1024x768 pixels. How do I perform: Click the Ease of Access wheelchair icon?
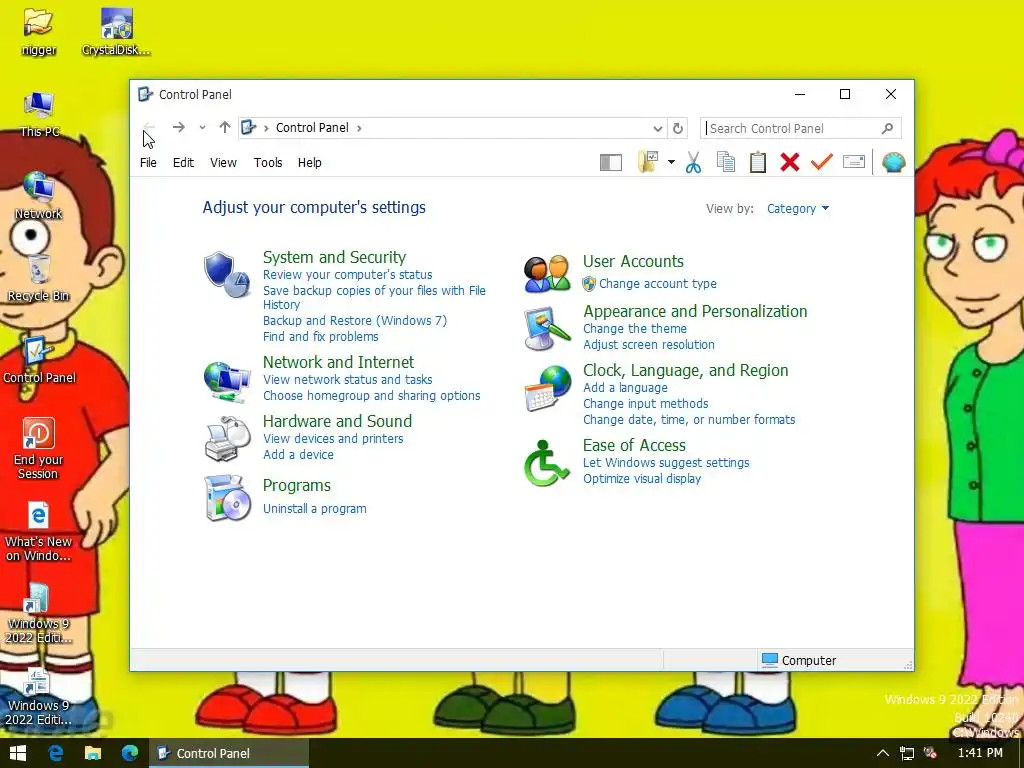coord(546,463)
